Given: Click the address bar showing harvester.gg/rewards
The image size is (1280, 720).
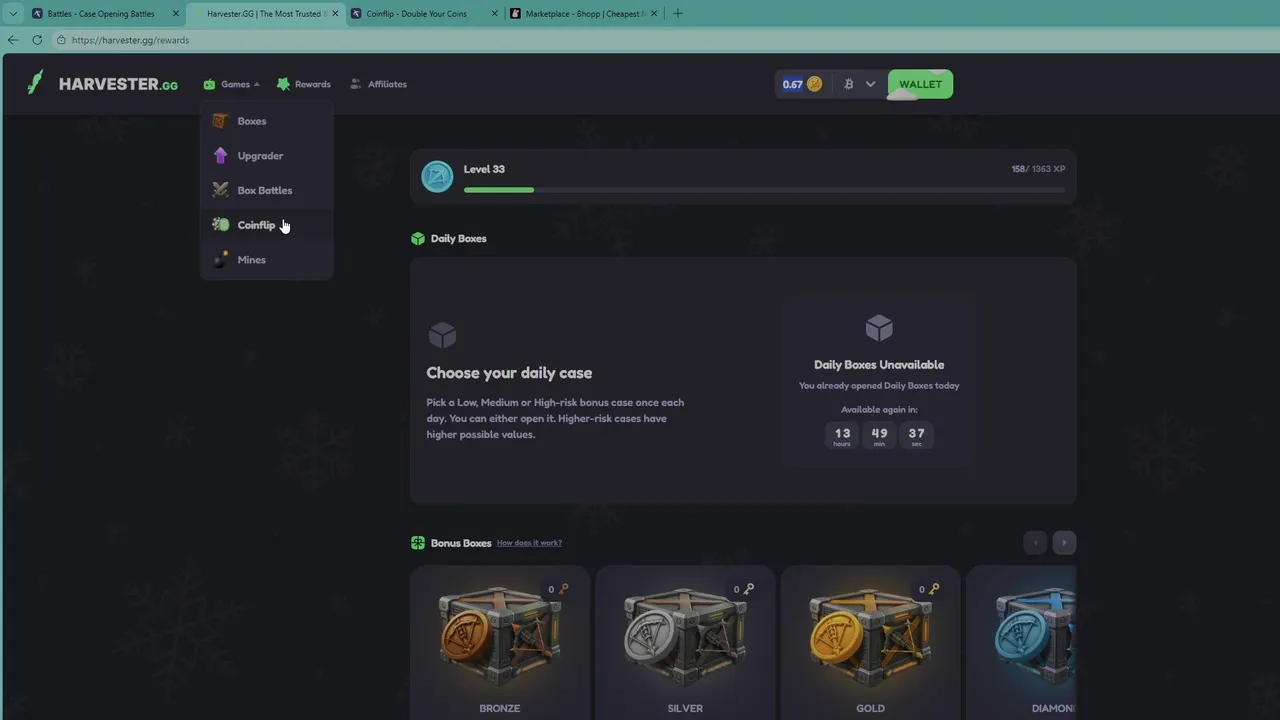Looking at the screenshot, I should (x=664, y=40).
